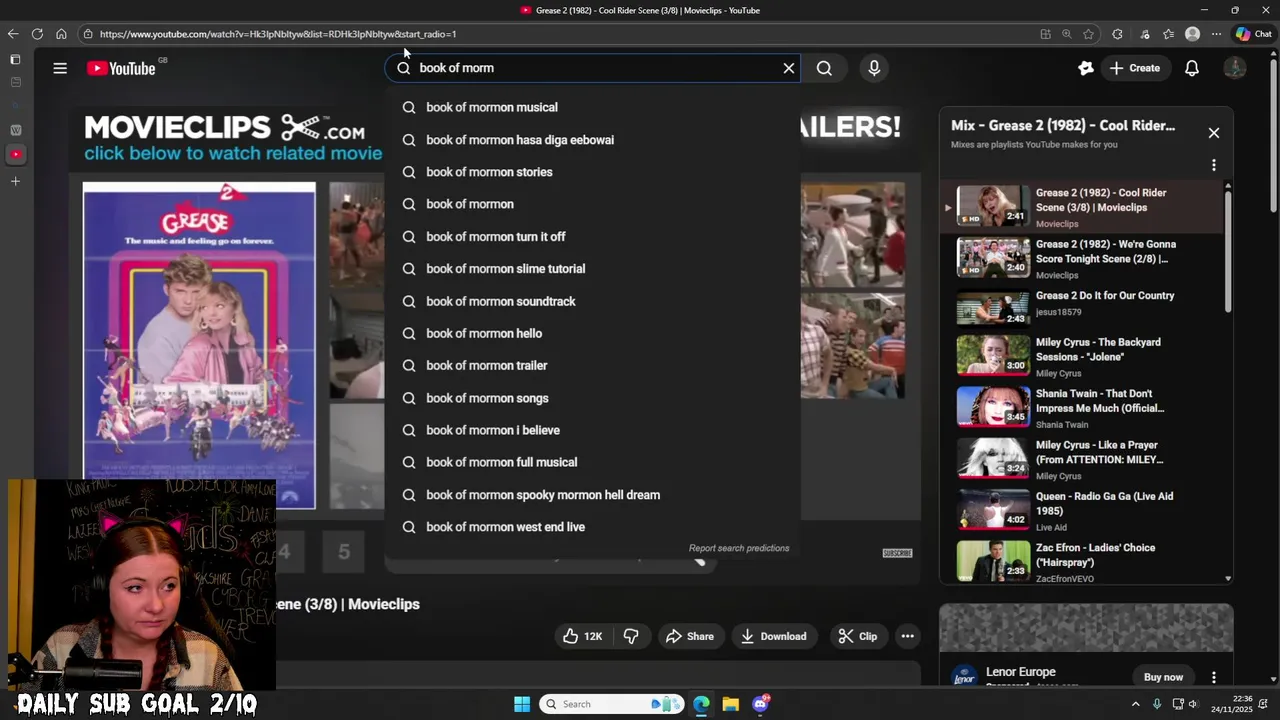Go to the YouTube home logo
Viewport: 1280px width, 720px height.
[x=121, y=68]
